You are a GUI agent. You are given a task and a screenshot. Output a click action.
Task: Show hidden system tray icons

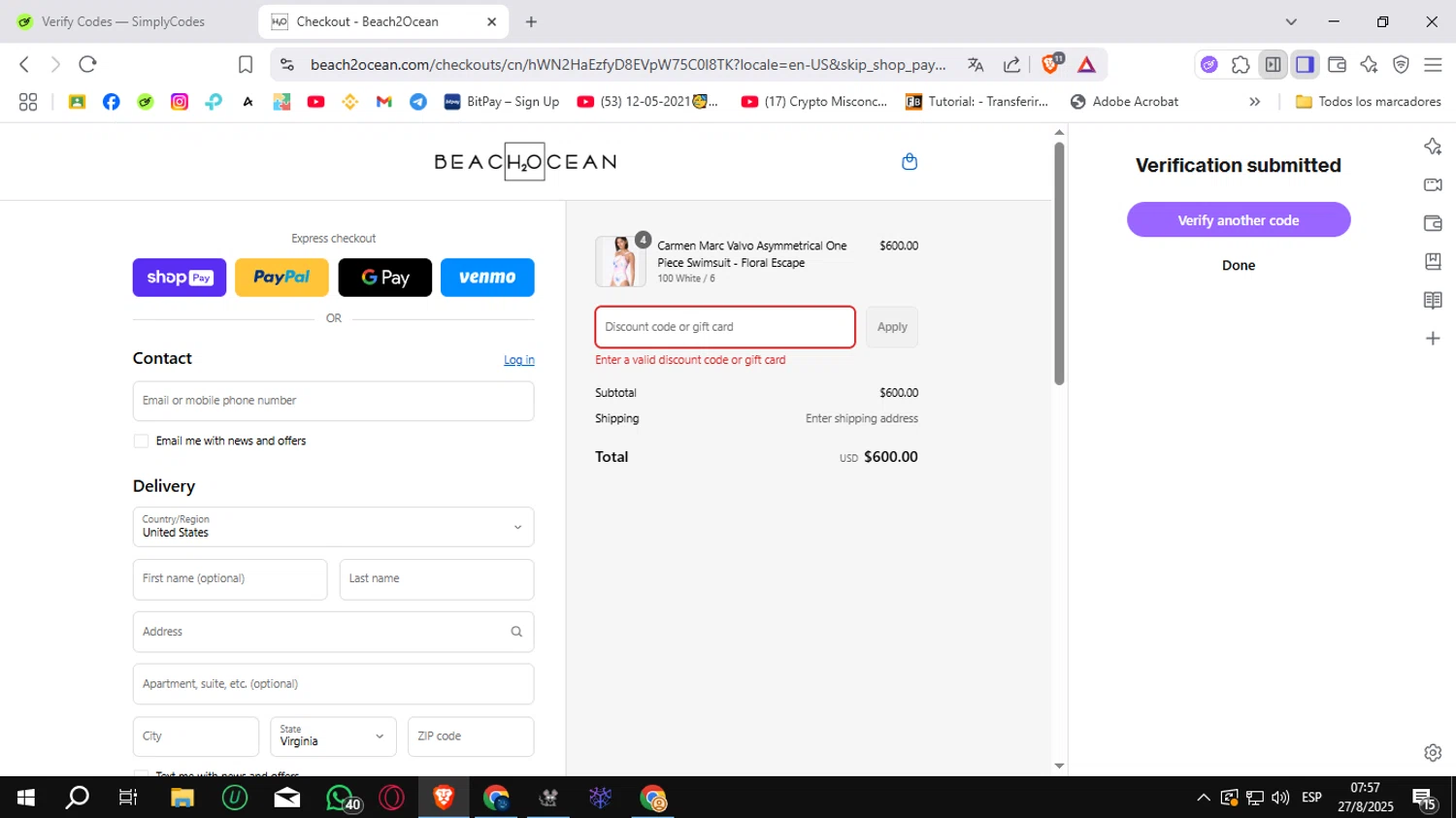[1204, 798]
